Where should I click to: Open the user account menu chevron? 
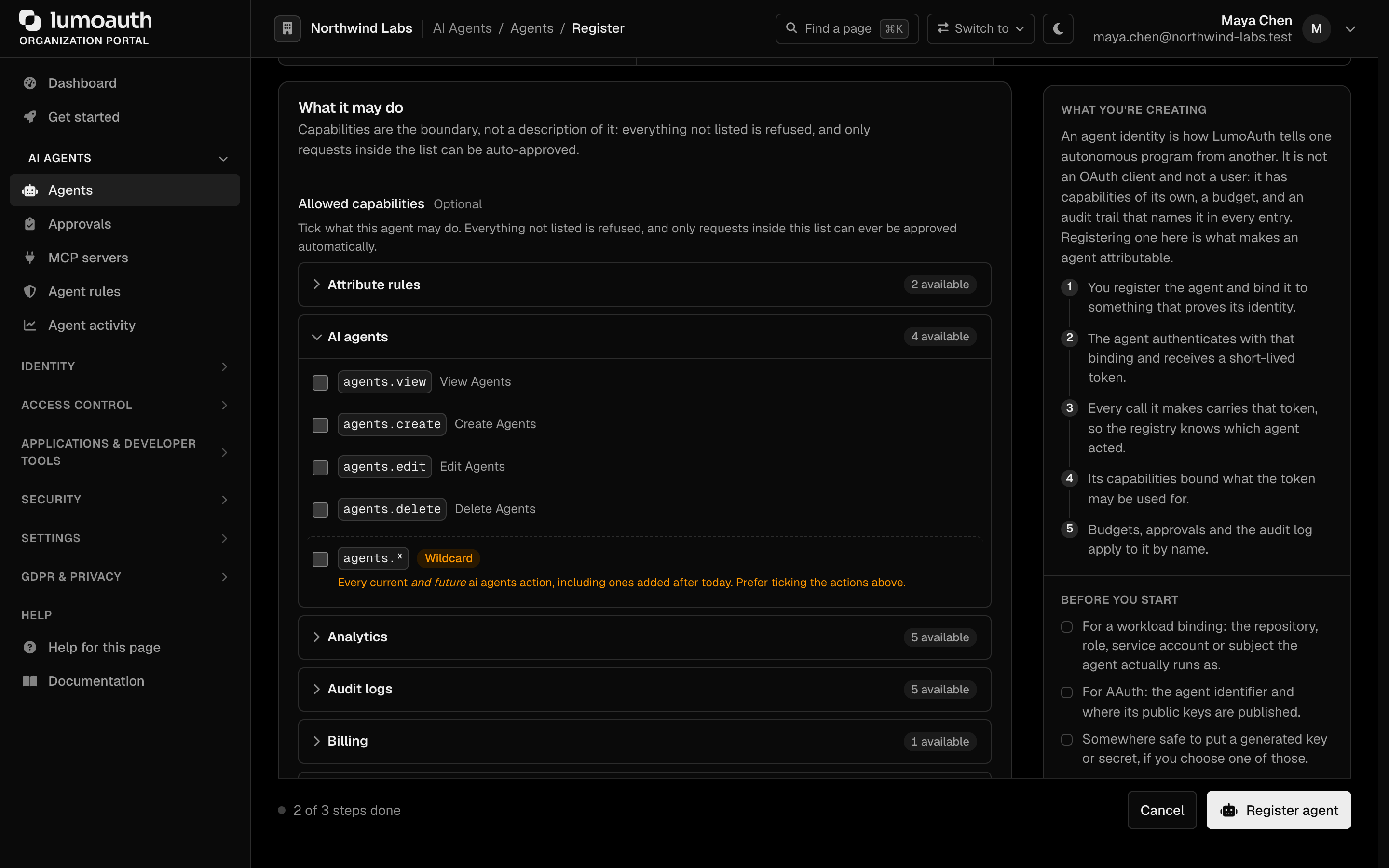click(x=1350, y=29)
